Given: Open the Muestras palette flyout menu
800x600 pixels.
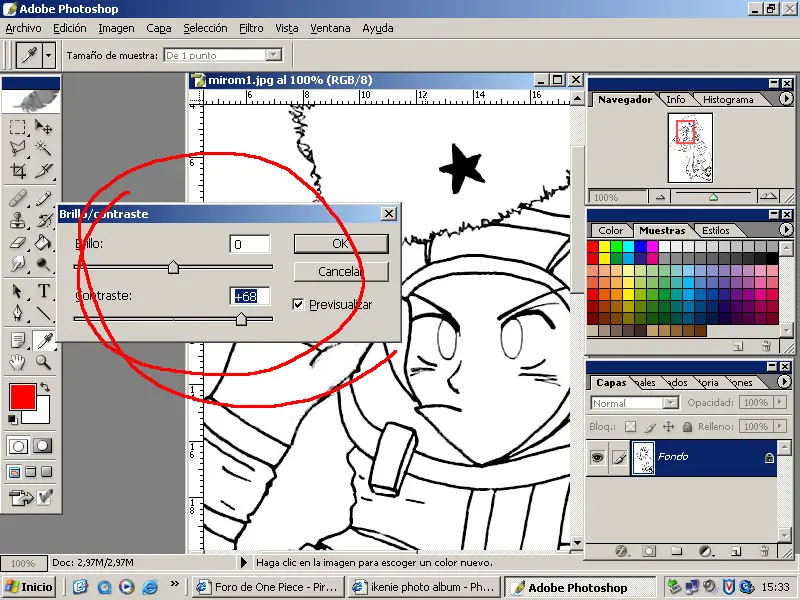Looking at the screenshot, I should [x=786, y=230].
